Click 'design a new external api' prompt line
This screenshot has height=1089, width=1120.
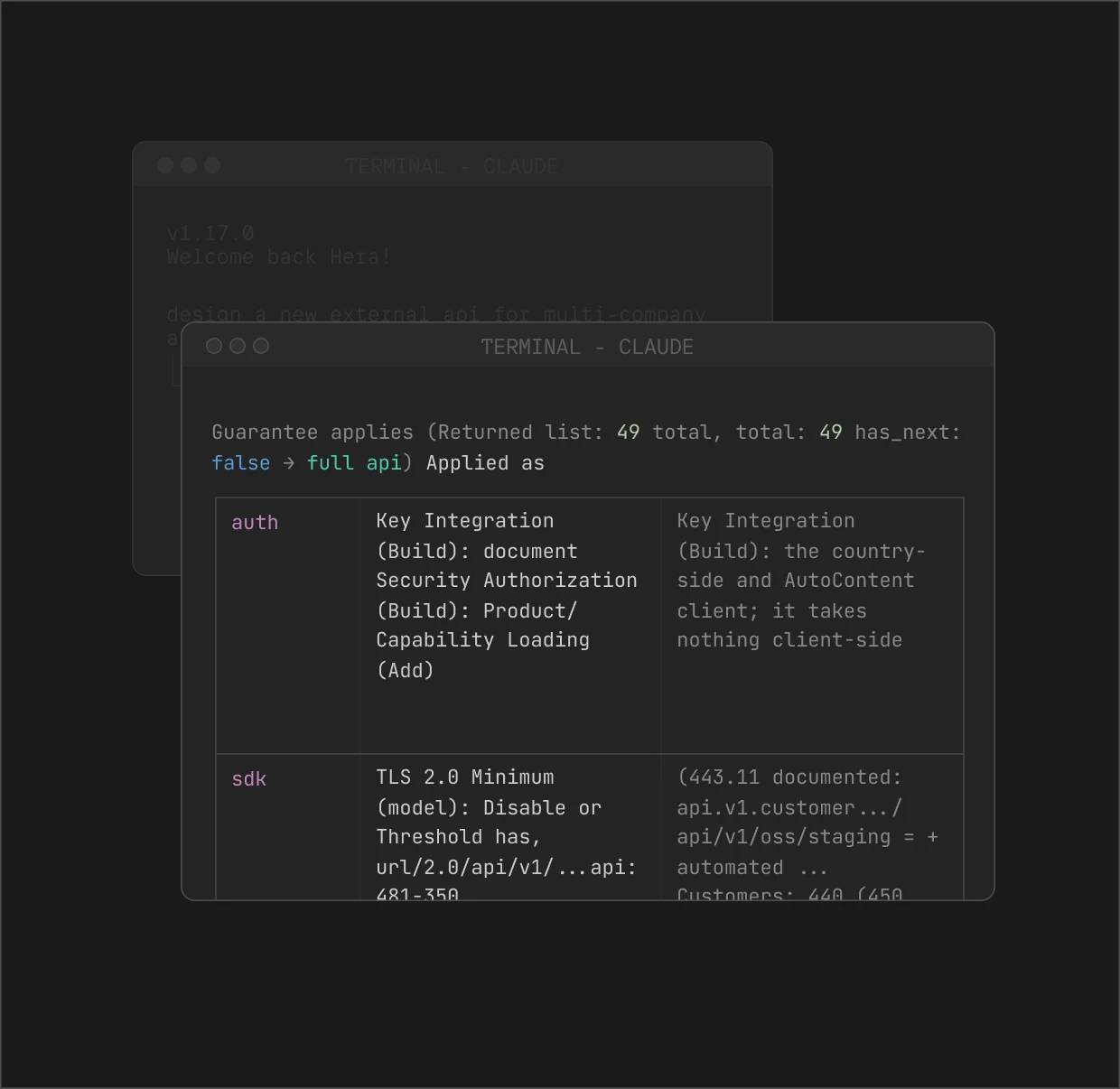pos(436,313)
